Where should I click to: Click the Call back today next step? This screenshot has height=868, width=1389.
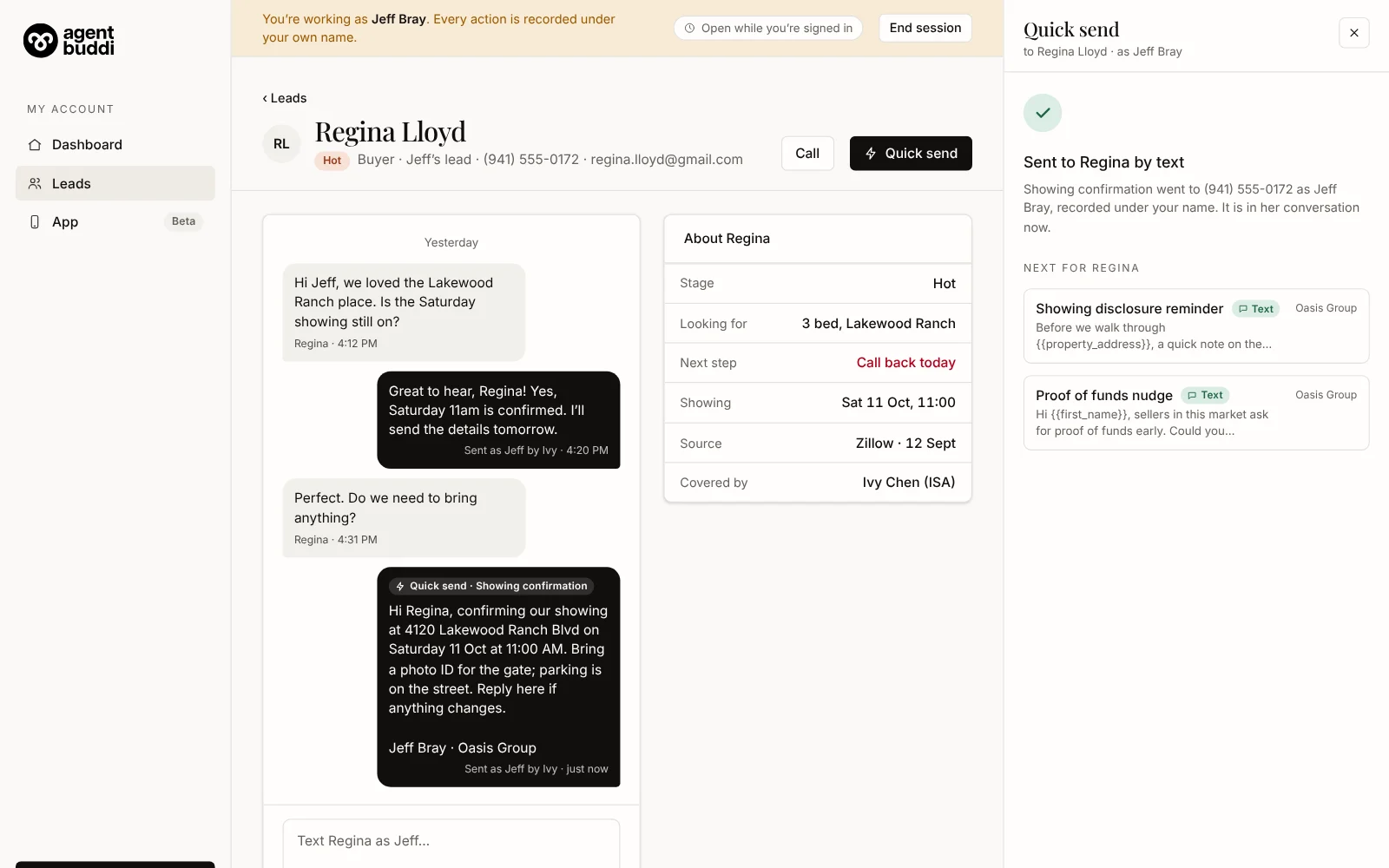pyautogui.click(x=905, y=363)
